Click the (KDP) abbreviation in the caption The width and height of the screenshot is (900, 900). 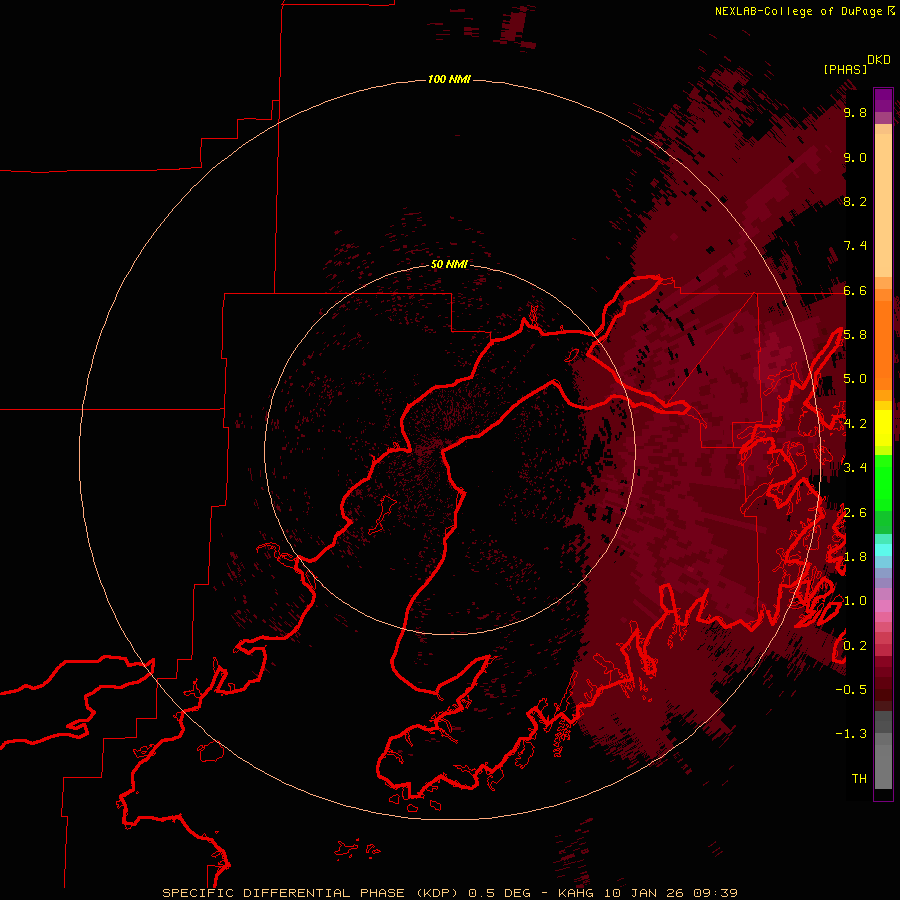coord(439,893)
